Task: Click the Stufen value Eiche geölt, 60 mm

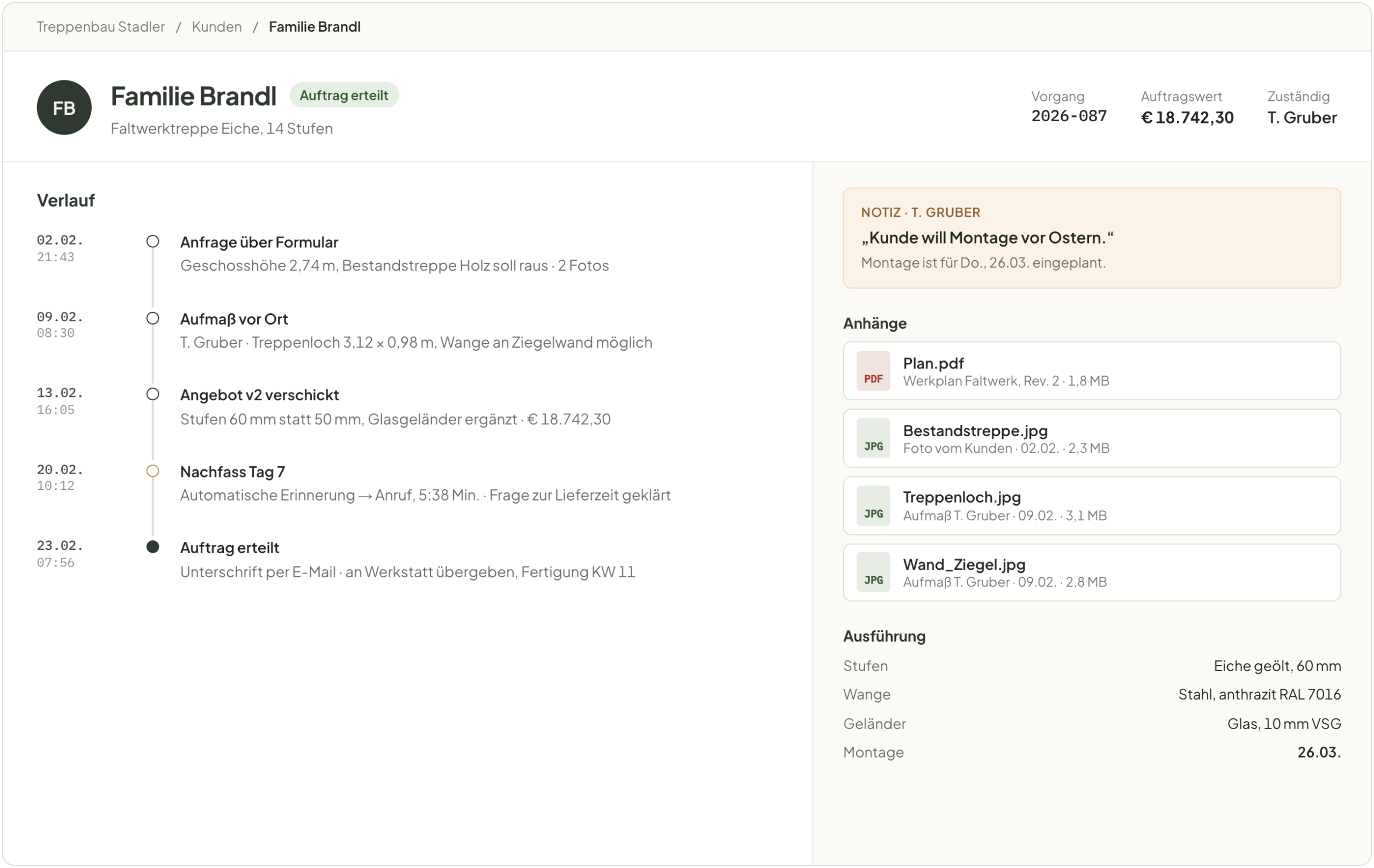Action: (1277, 666)
